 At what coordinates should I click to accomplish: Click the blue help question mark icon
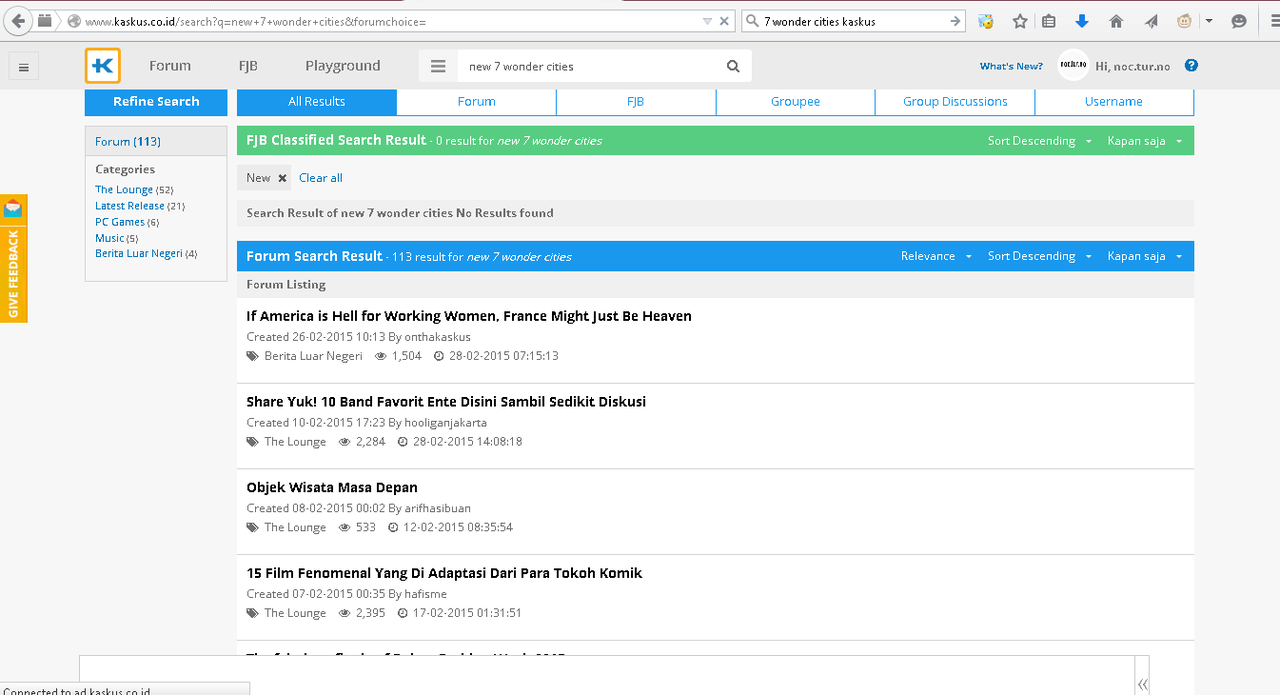pos(1191,66)
